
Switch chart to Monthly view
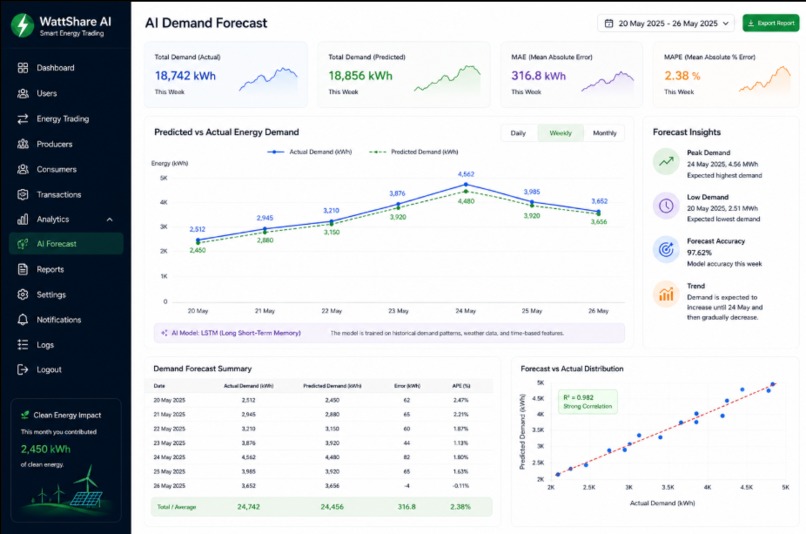pyautogui.click(x=604, y=133)
